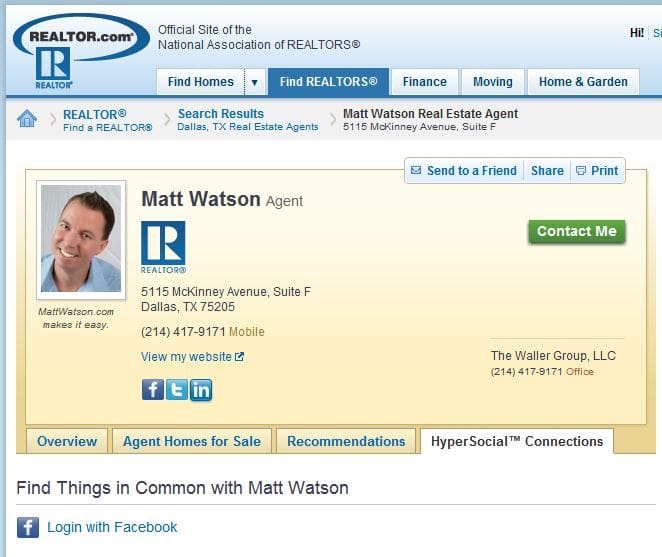
Task: Select the Recommendations tab
Action: (x=346, y=441)
